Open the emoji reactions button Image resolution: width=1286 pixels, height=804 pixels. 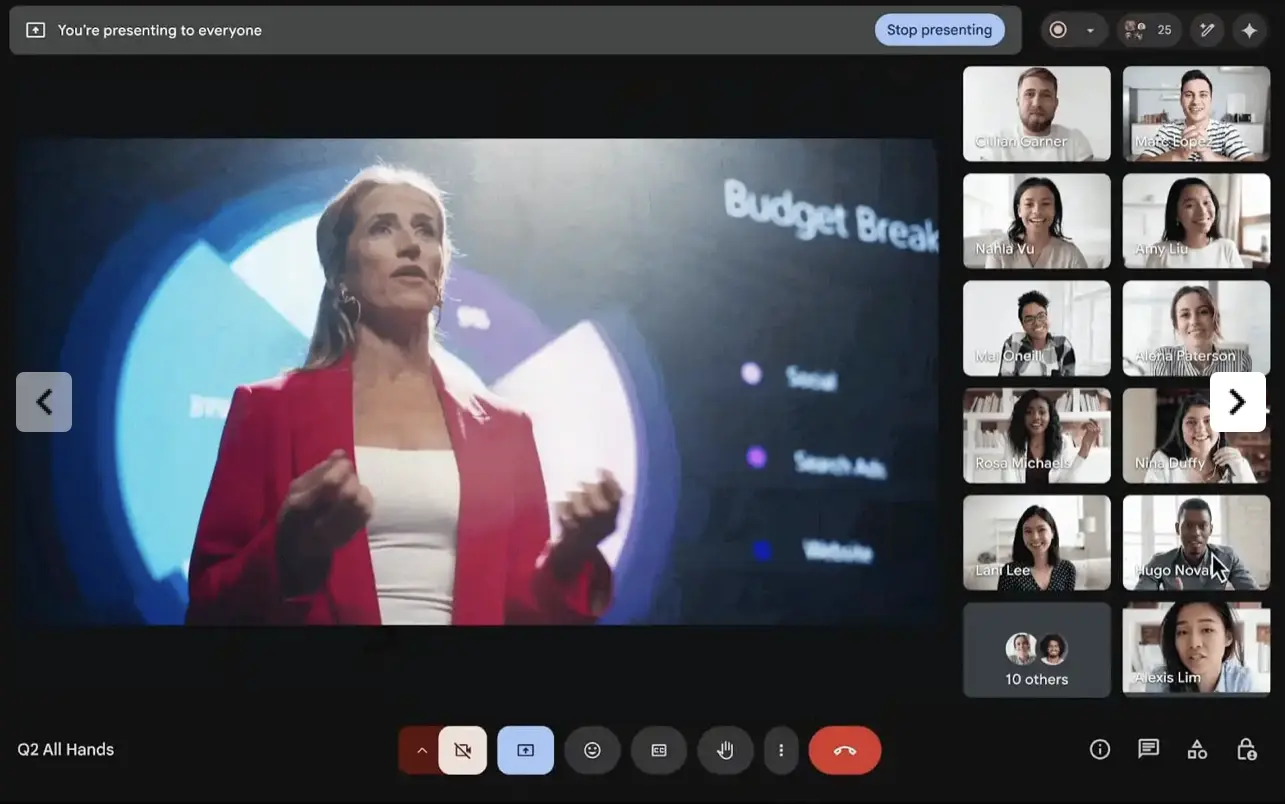tap(592, 750)
